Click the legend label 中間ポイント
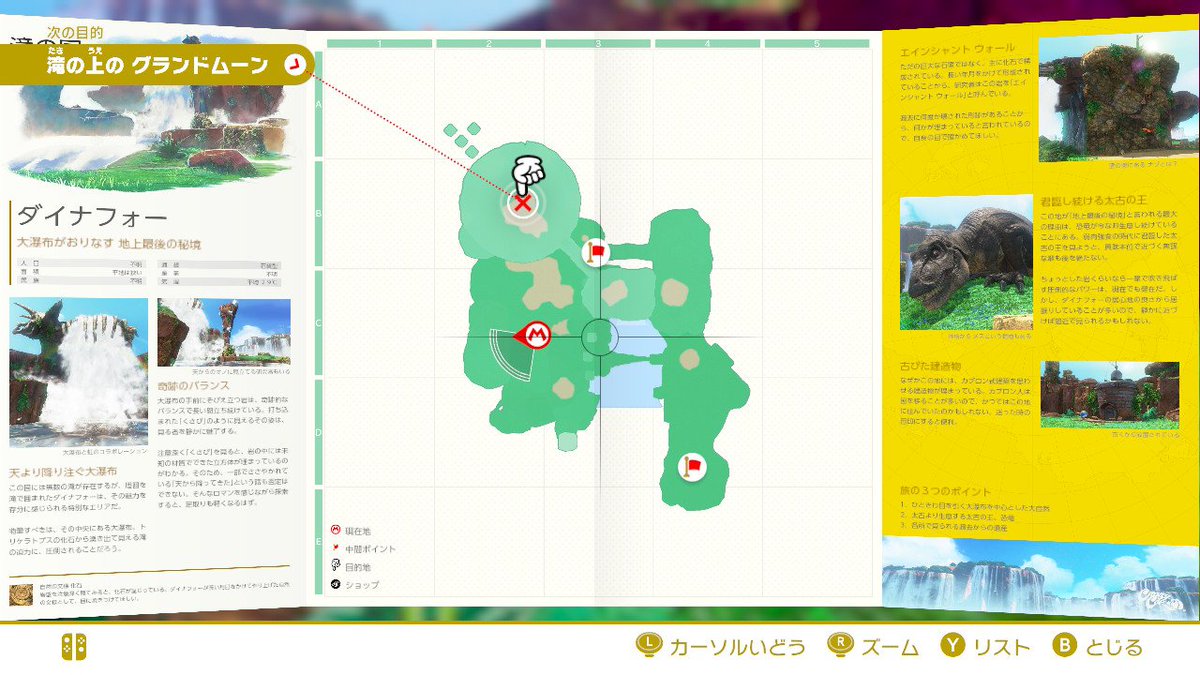The width and height of the screenshot is (1200, 675). (371, 549)
